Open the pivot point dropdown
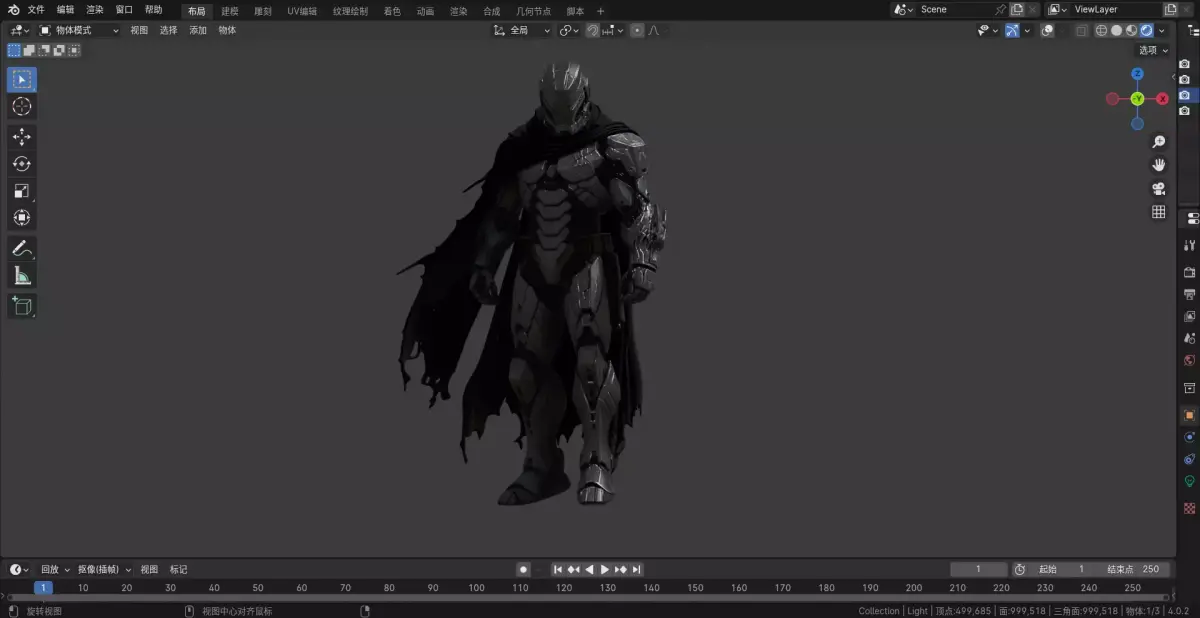Screen dimensions: 1200x618 point(569,30)
